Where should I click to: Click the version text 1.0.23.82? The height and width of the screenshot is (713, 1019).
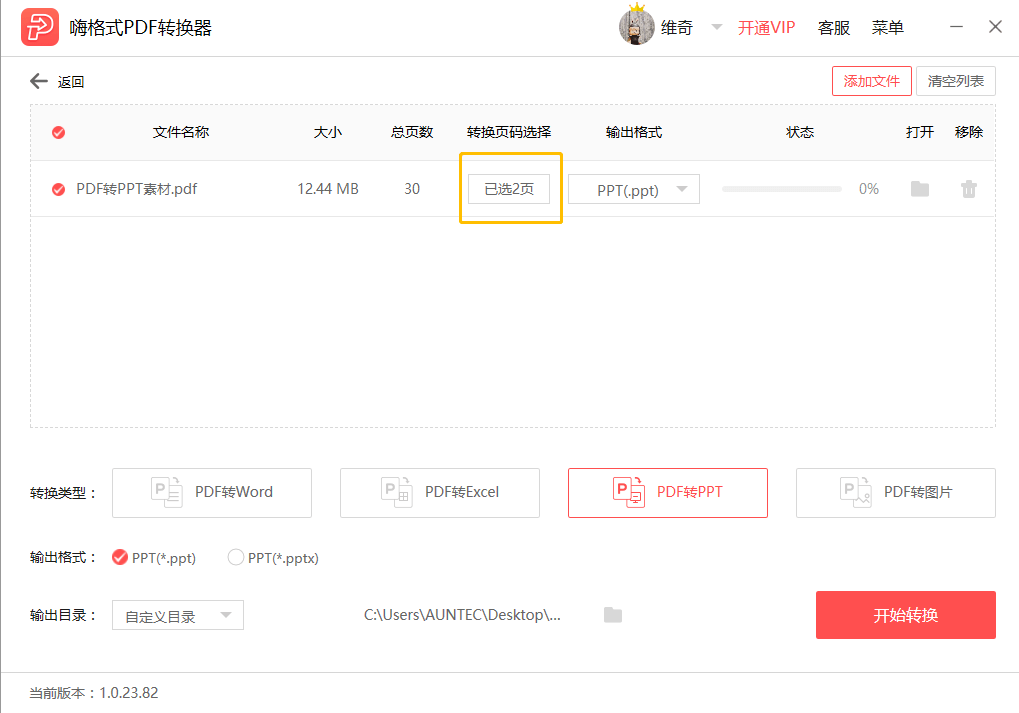[x=129, y=693]
